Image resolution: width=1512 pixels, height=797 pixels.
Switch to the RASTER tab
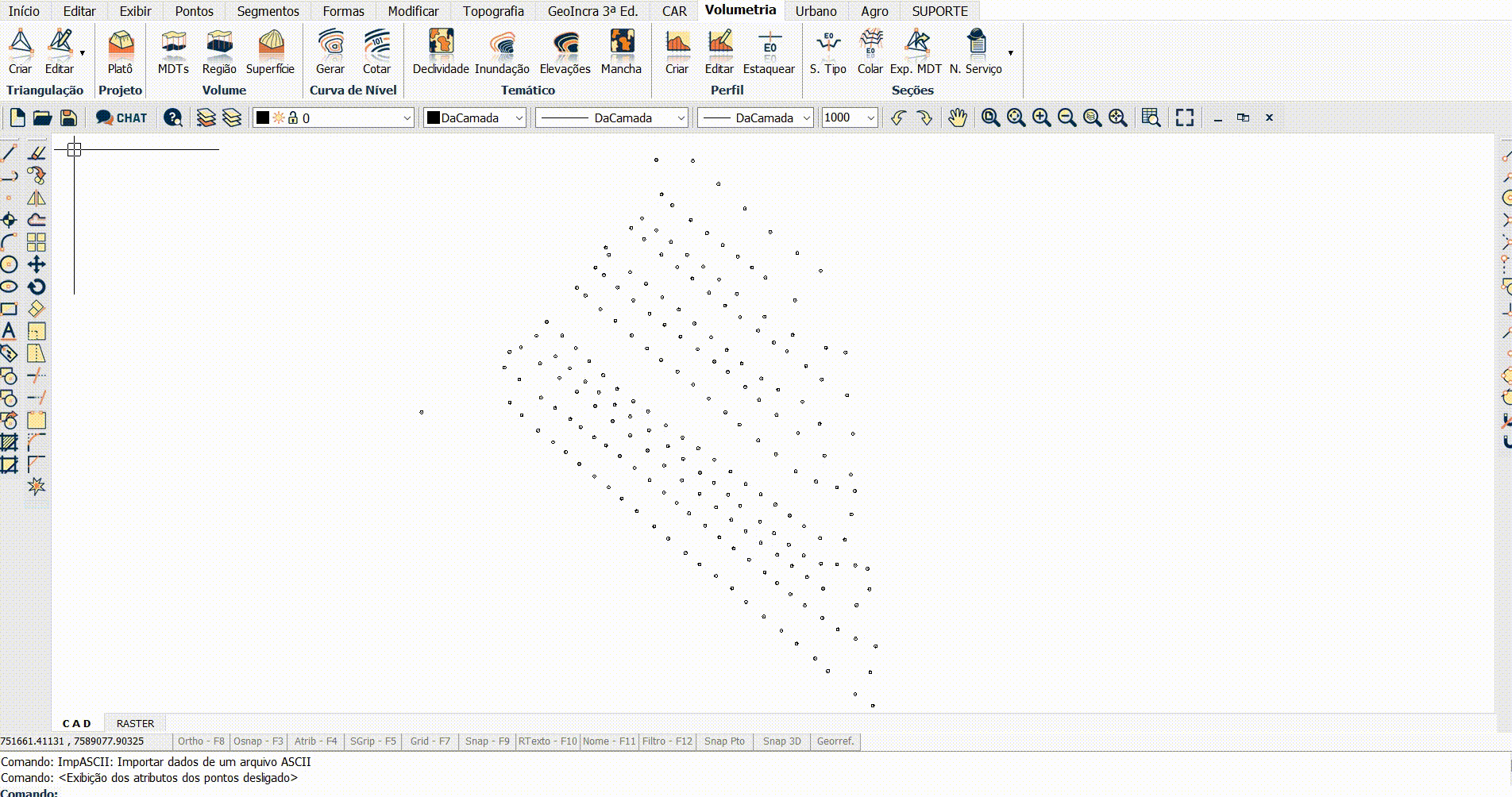(134, 723)
